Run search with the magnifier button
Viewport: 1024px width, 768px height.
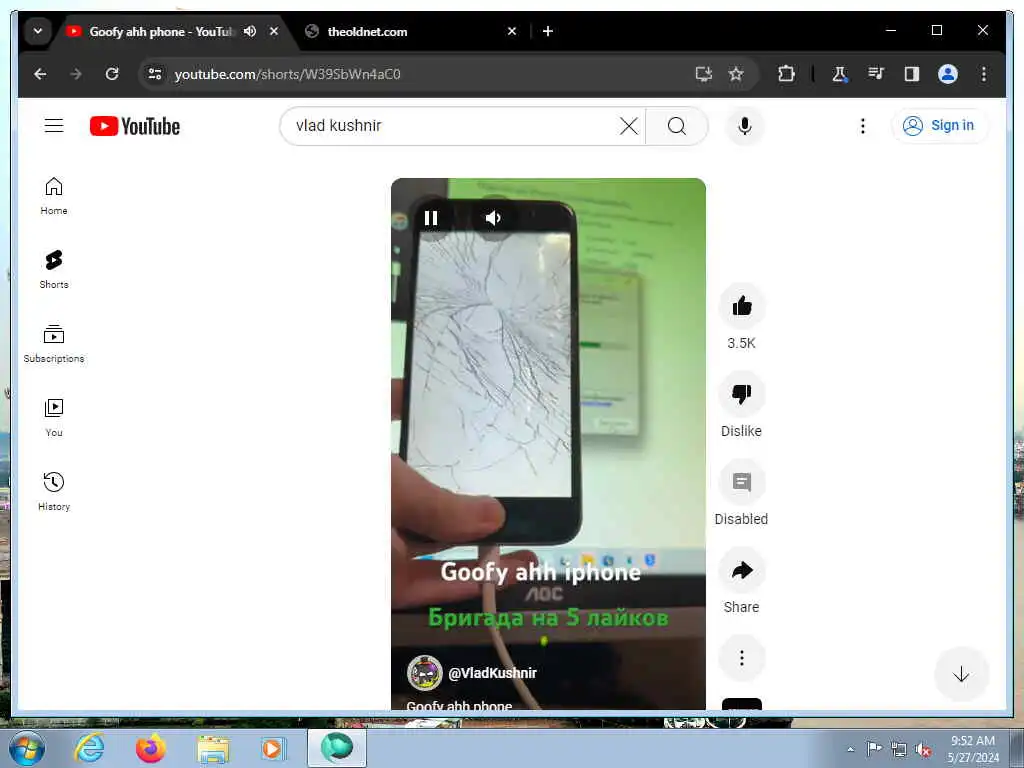tap(677, 126)
